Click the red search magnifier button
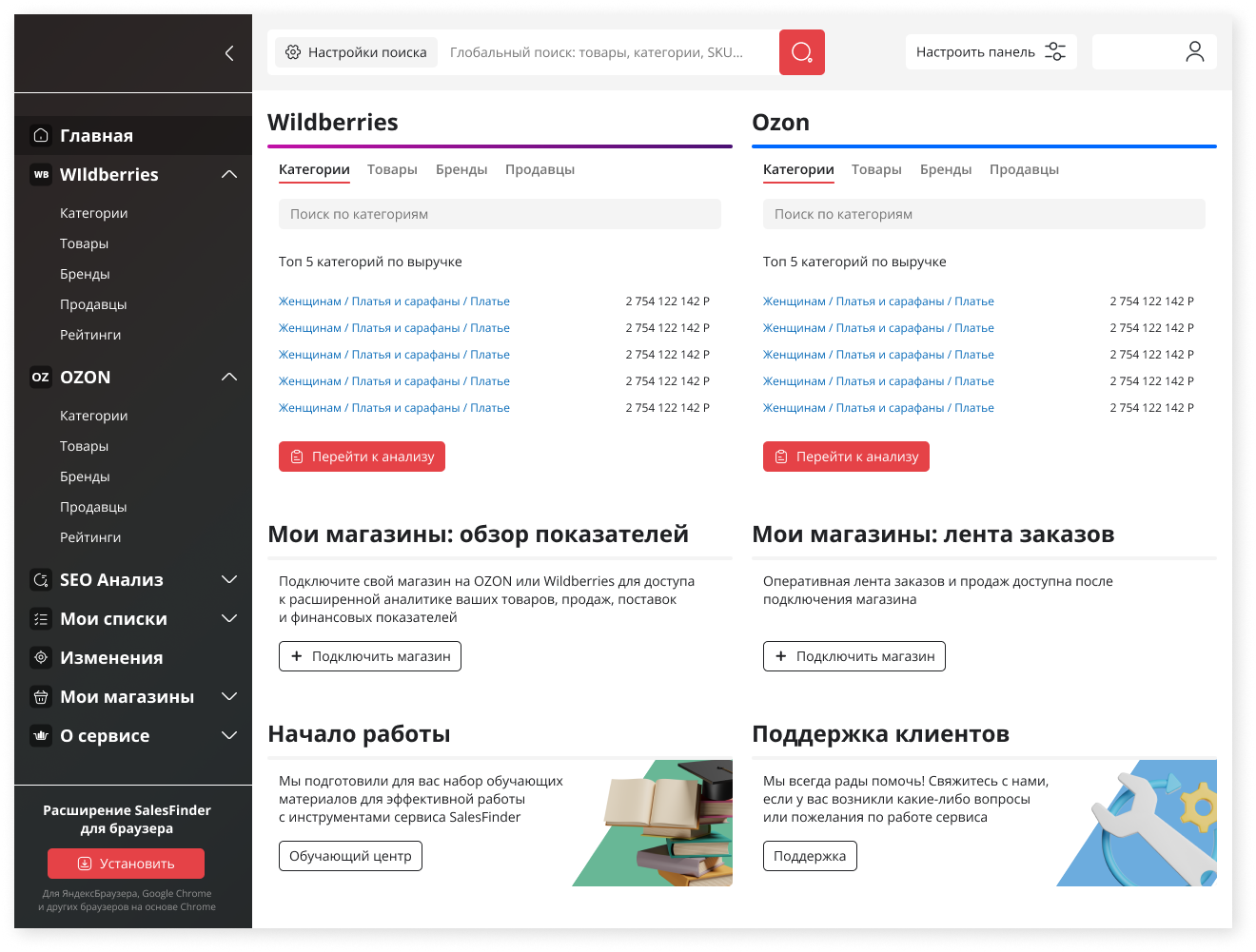The height and width of the screenshot is (952, 1256). tap(802, 52)
